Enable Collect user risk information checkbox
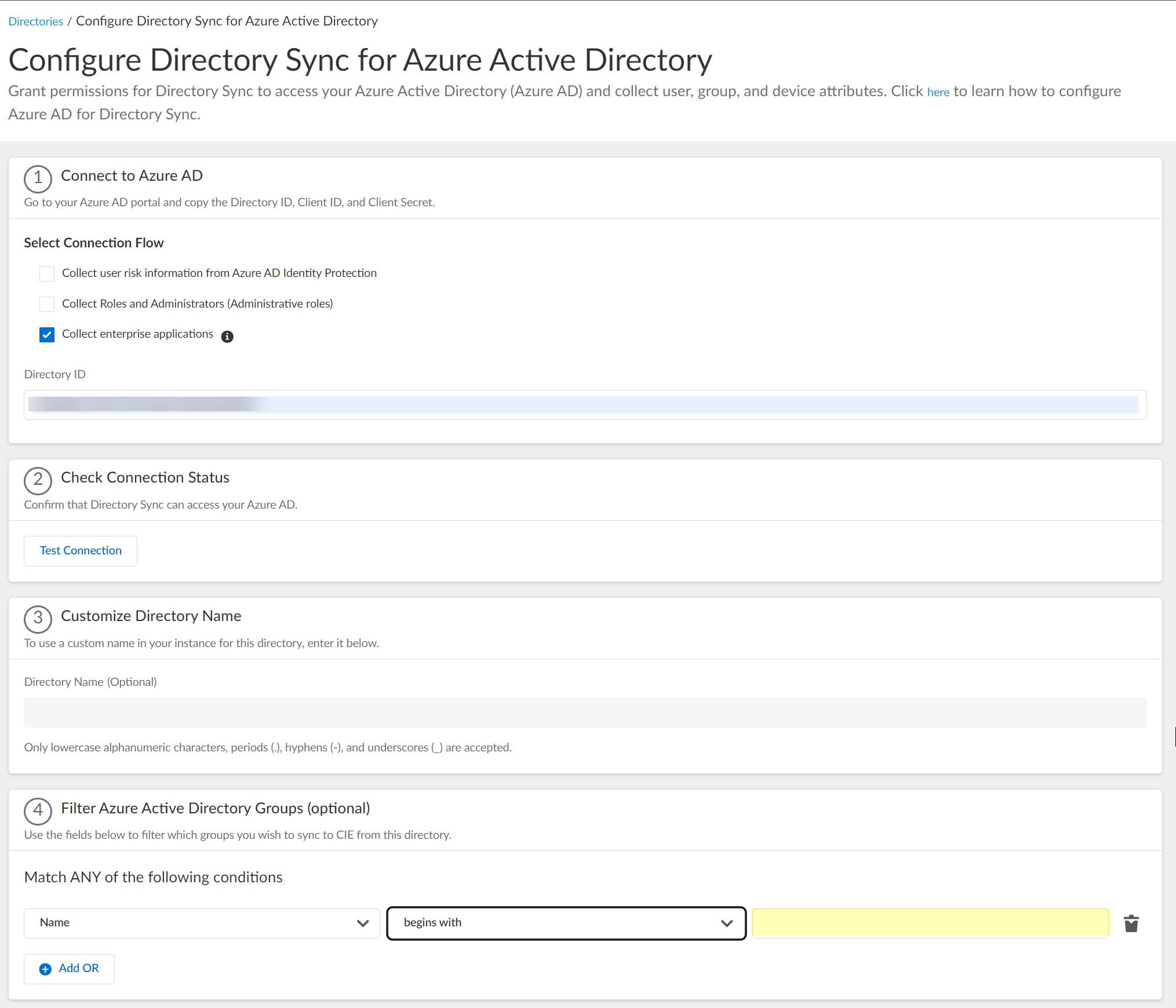1176x1008 pixels. [47, 273]
